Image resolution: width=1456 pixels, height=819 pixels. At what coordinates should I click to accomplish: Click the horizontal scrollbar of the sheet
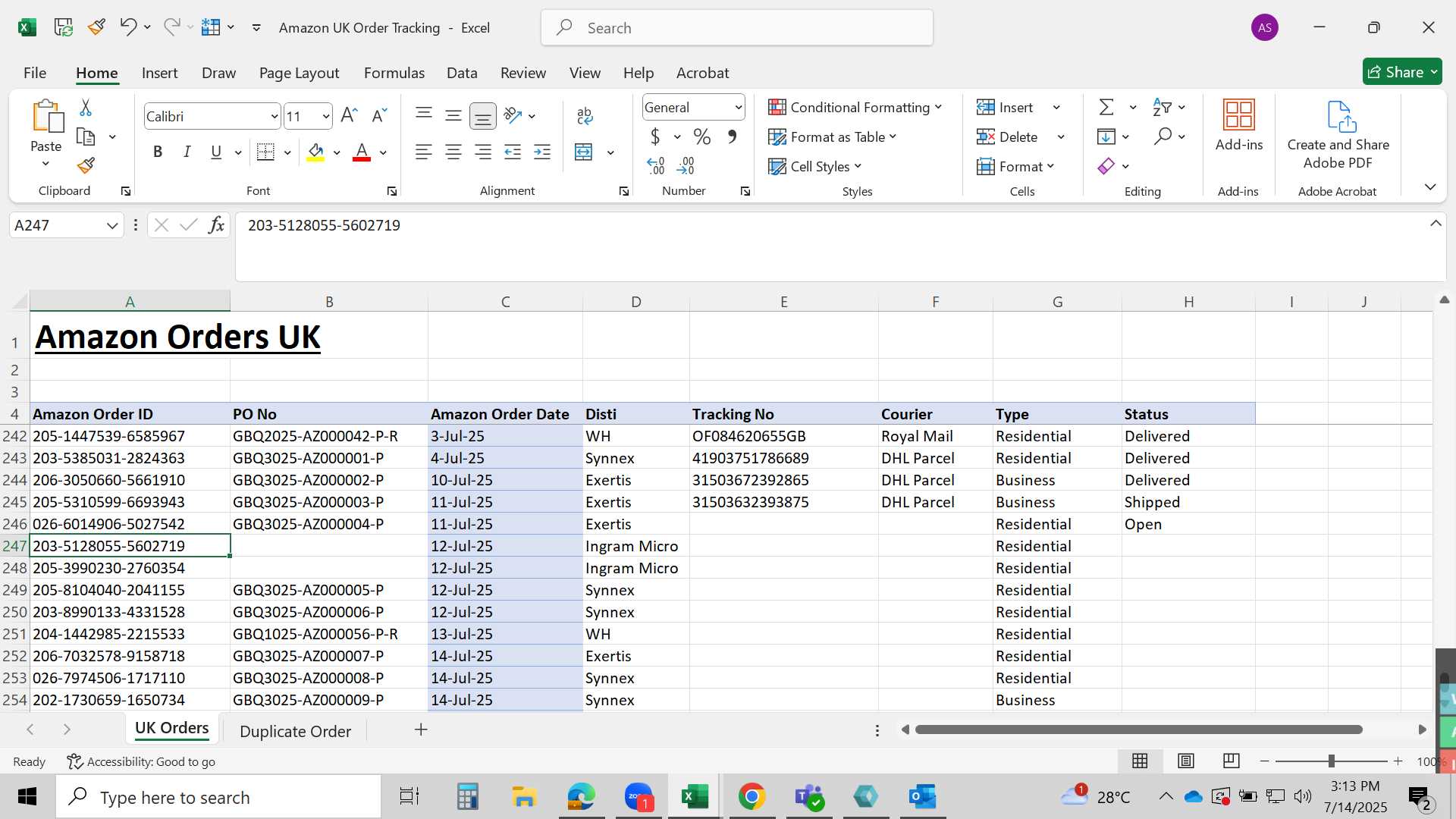(x=1138, y=730)
